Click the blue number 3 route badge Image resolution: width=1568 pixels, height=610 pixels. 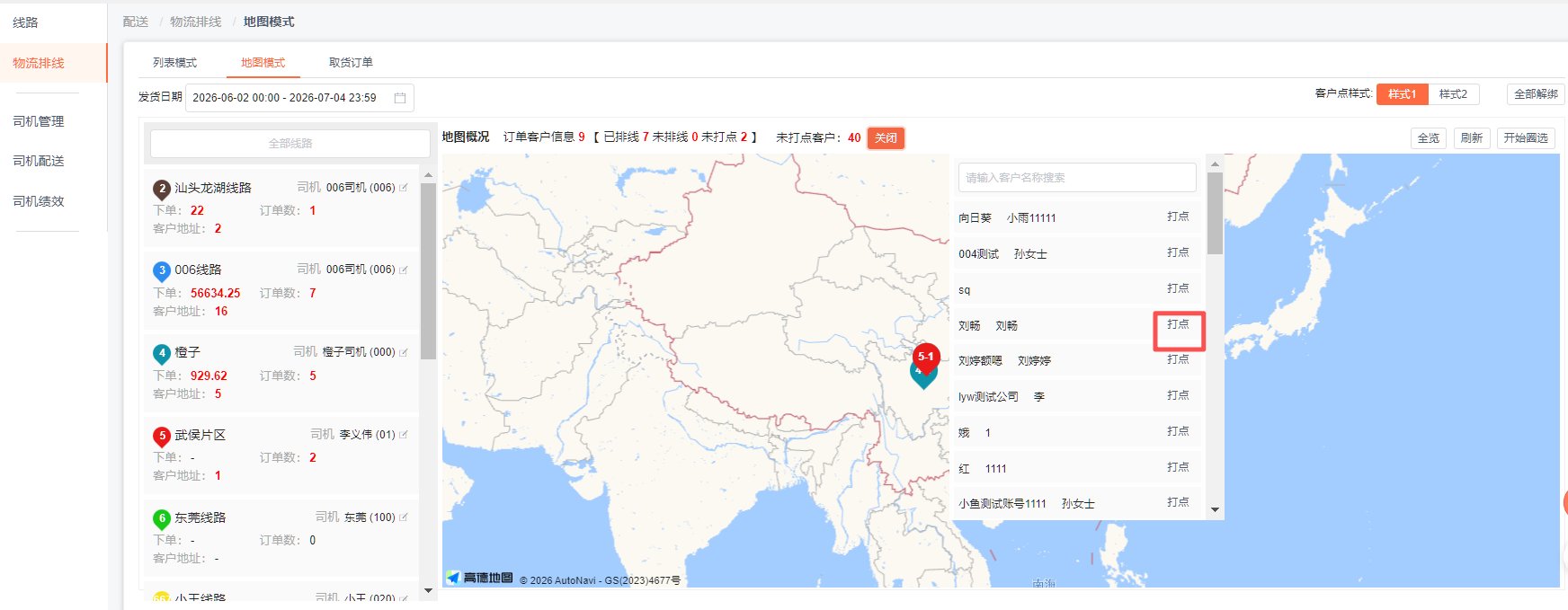[162, 271]
